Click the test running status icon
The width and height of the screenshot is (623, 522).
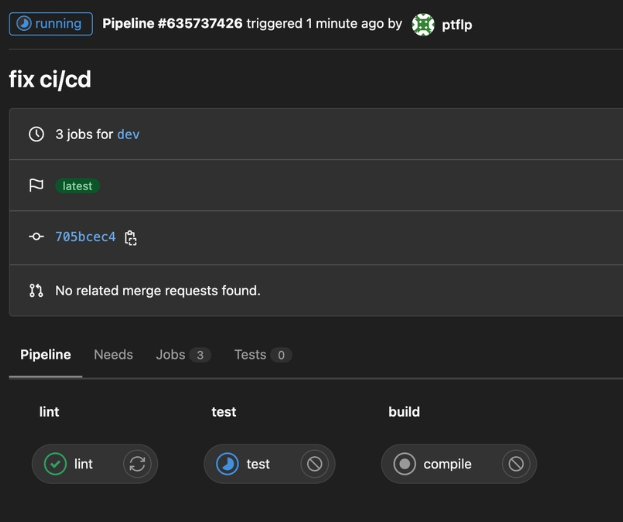tap(228, 464)
